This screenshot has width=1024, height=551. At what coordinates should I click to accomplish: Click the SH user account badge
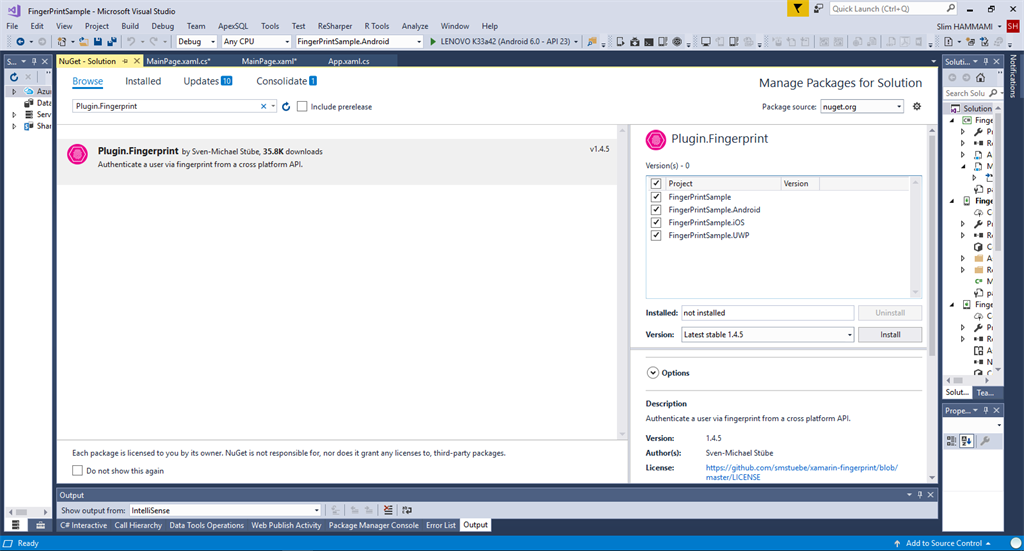pyautogui.click(x=1013, y=26)
